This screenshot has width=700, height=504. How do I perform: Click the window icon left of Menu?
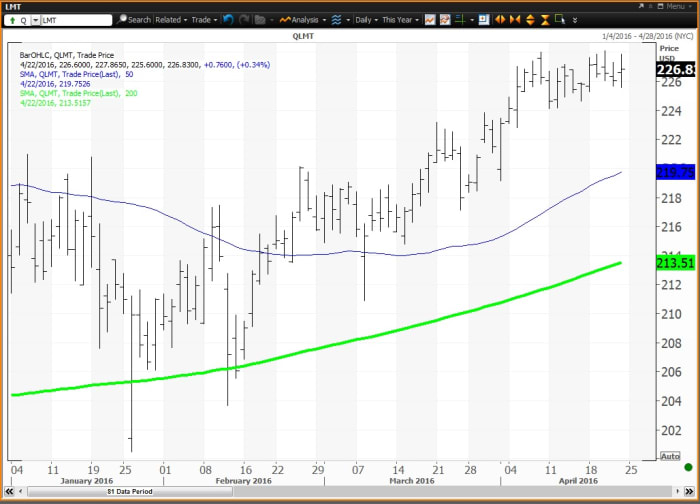point(661,6)
